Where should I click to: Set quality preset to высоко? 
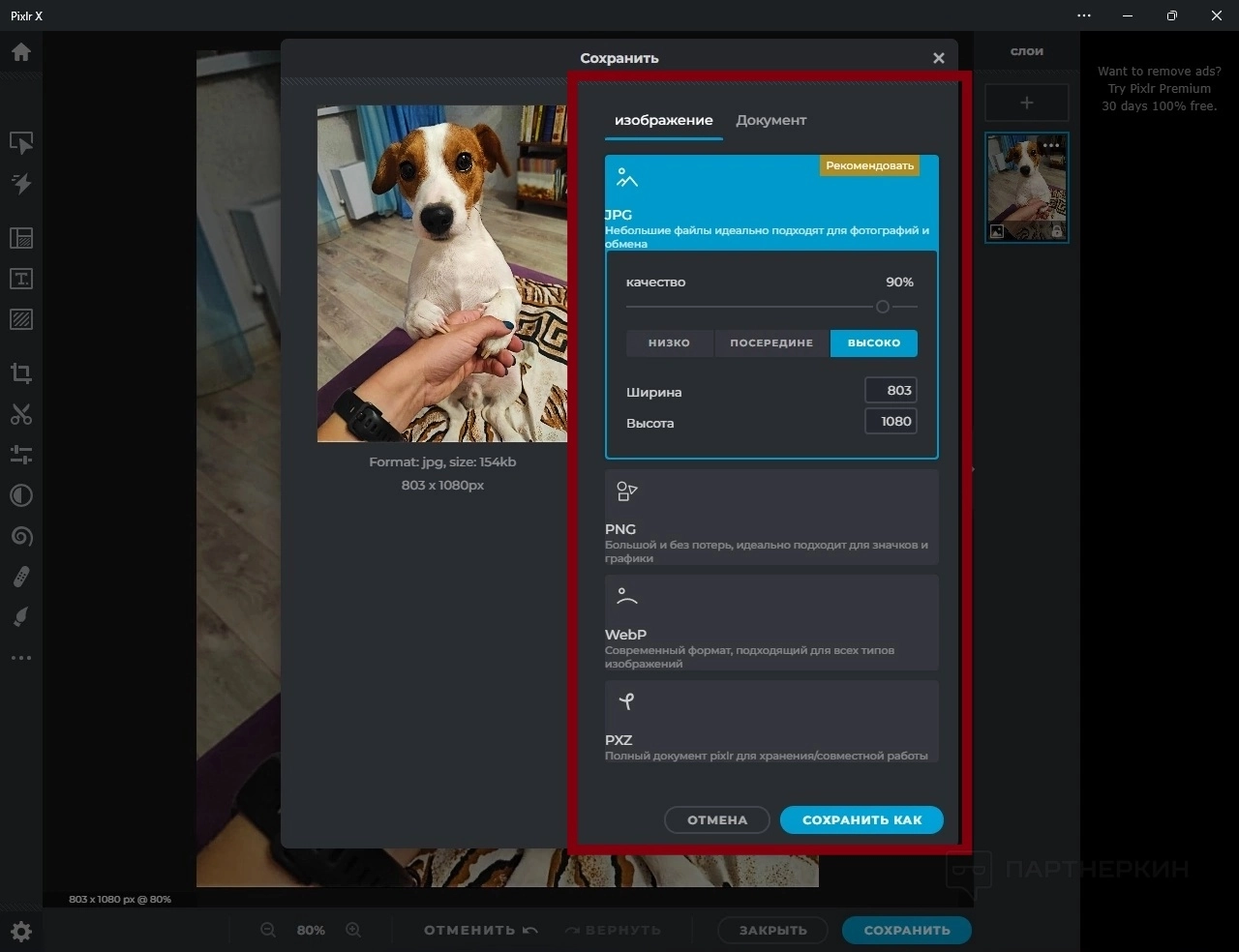pyautogui.click(x=874, y=342)
